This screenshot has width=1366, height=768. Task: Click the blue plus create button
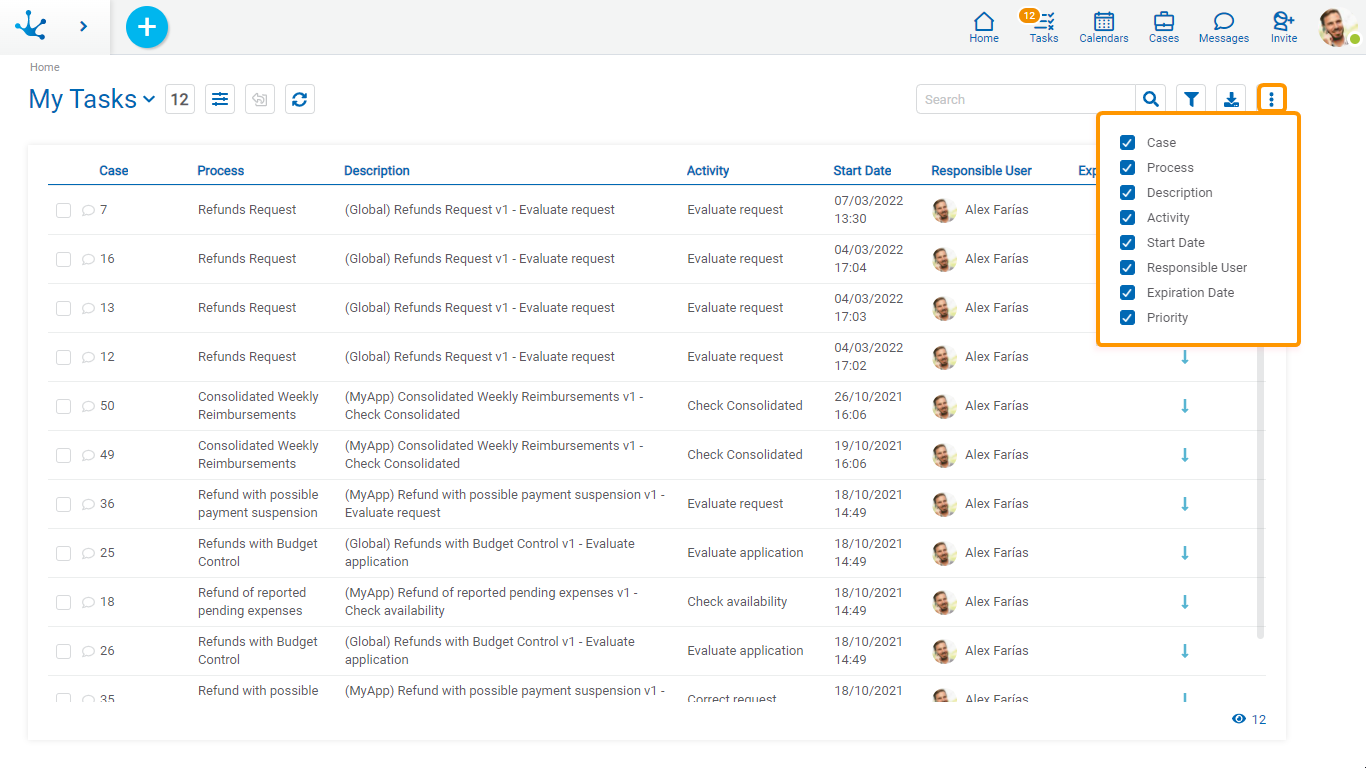pyautogui.click(x=147, y=27)
